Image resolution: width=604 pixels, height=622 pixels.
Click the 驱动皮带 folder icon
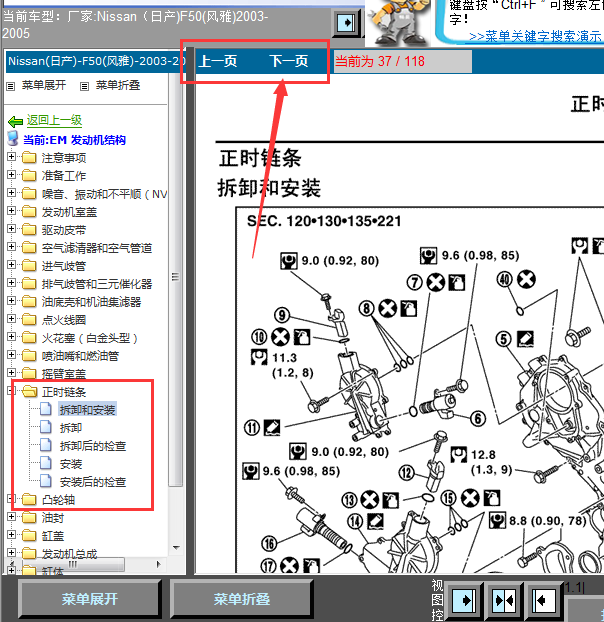click(29, 230)
